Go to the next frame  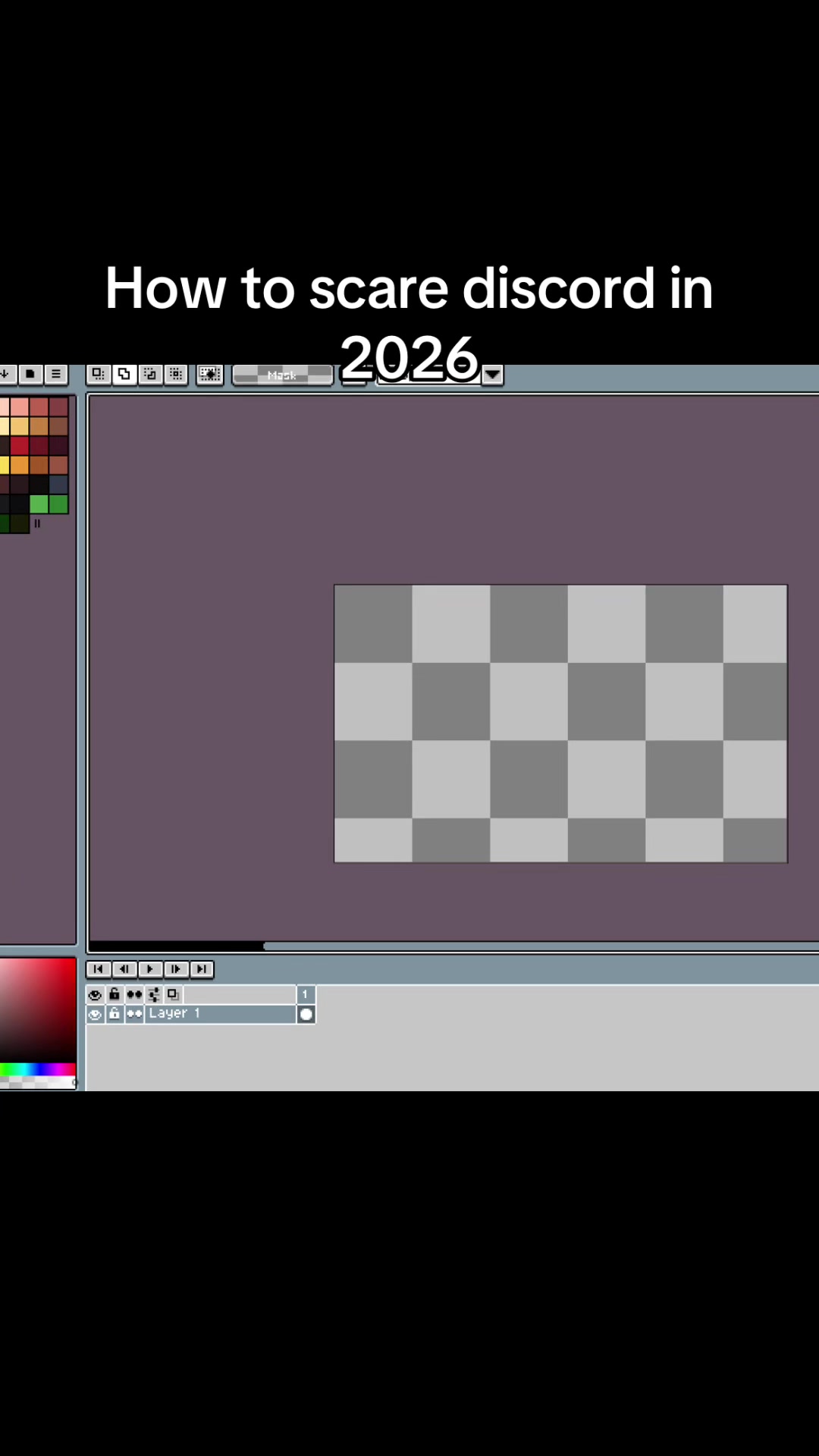click(x=176, y=969)
